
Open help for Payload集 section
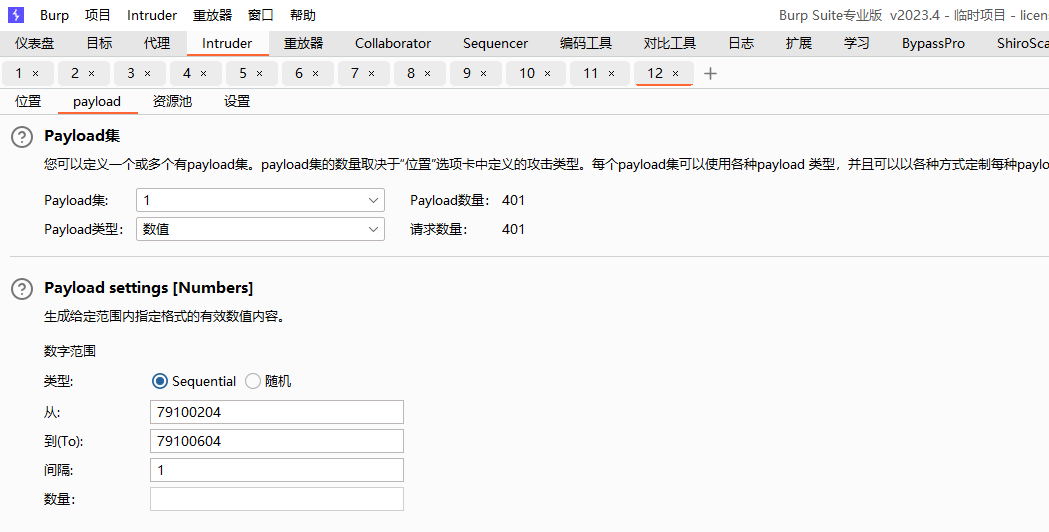22,137
